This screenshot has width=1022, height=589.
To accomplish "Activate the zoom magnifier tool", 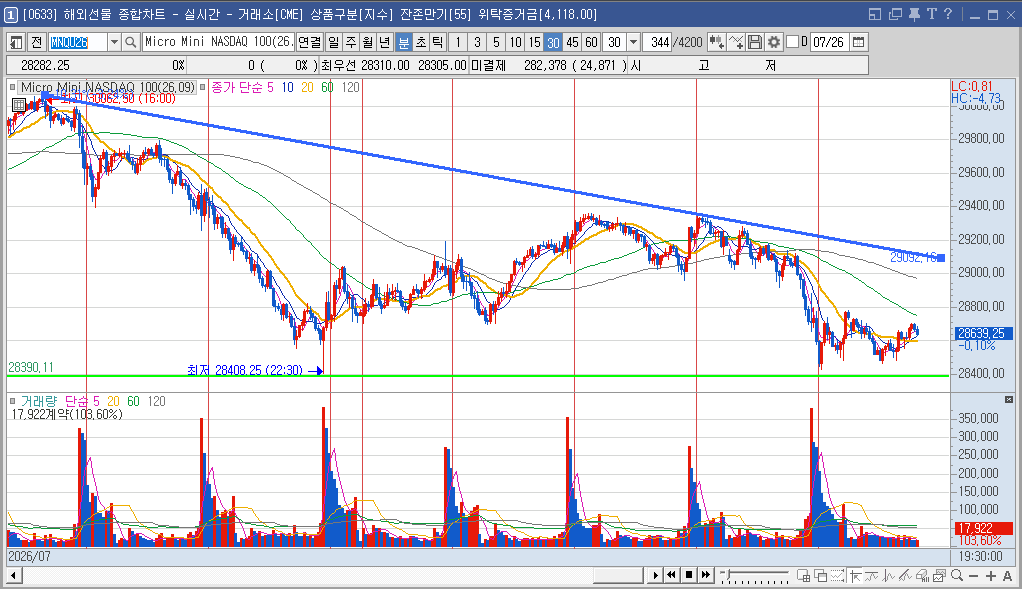I will click(x=957, y=575).
